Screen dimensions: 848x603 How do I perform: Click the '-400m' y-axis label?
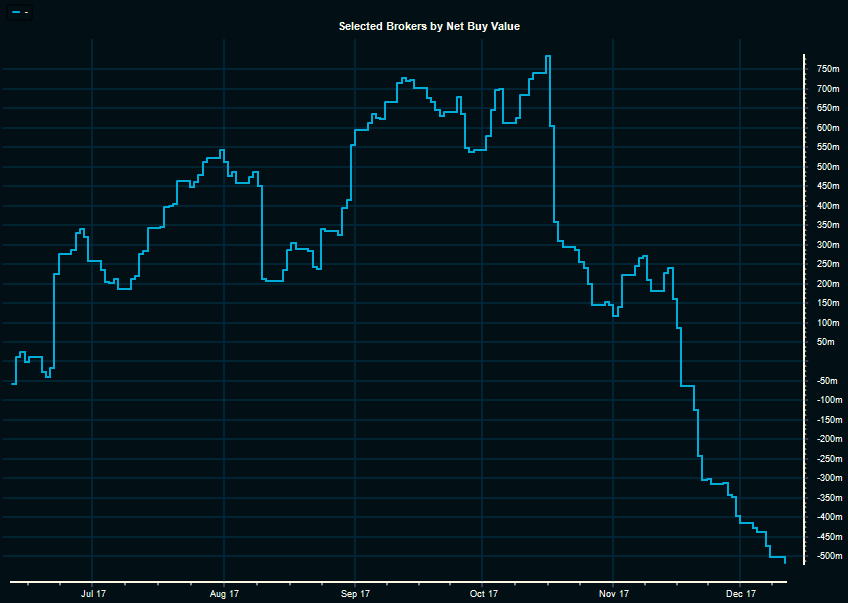coord(826,517)
